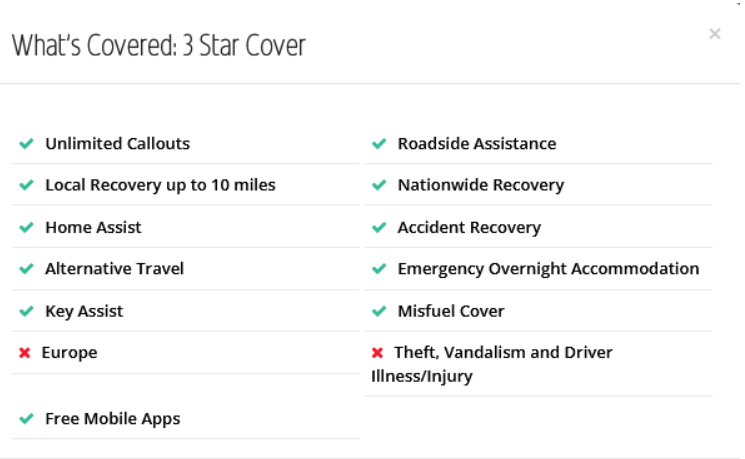
Task: Click the green checkmark beside Unlimited Callouts
Action: coord(26,144)
